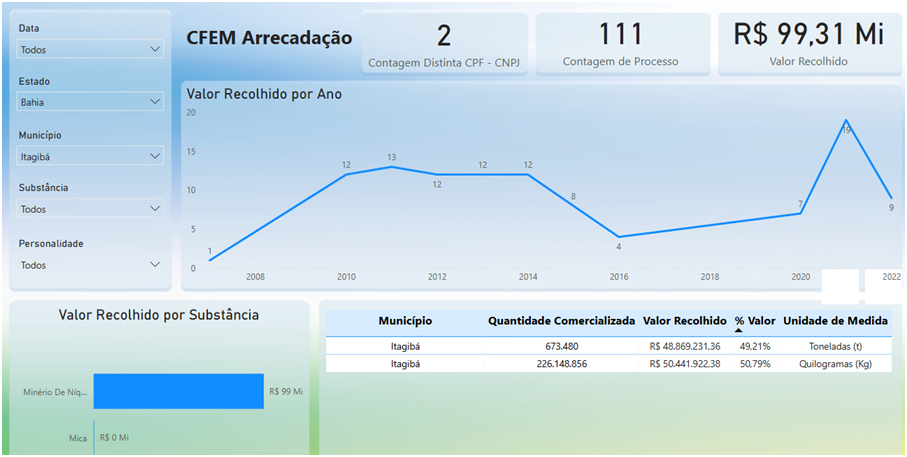Select the Unidade de Medida column header
Screen dimensions: 907x457
coord(835,321)
